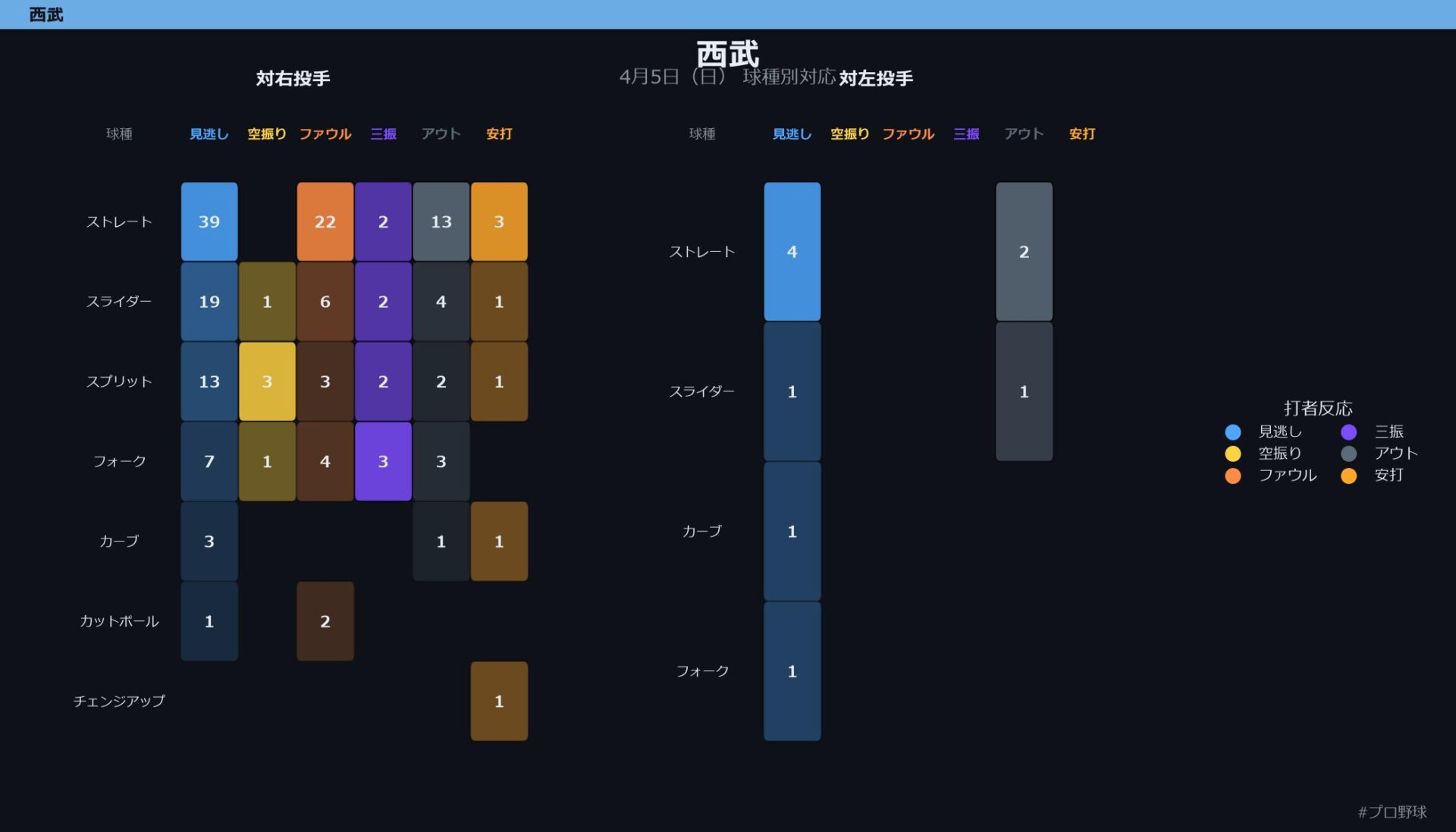1456x832 pixels.
Task: Select the カットボール 見逃し cell showing 1
Action: point(209,621)
